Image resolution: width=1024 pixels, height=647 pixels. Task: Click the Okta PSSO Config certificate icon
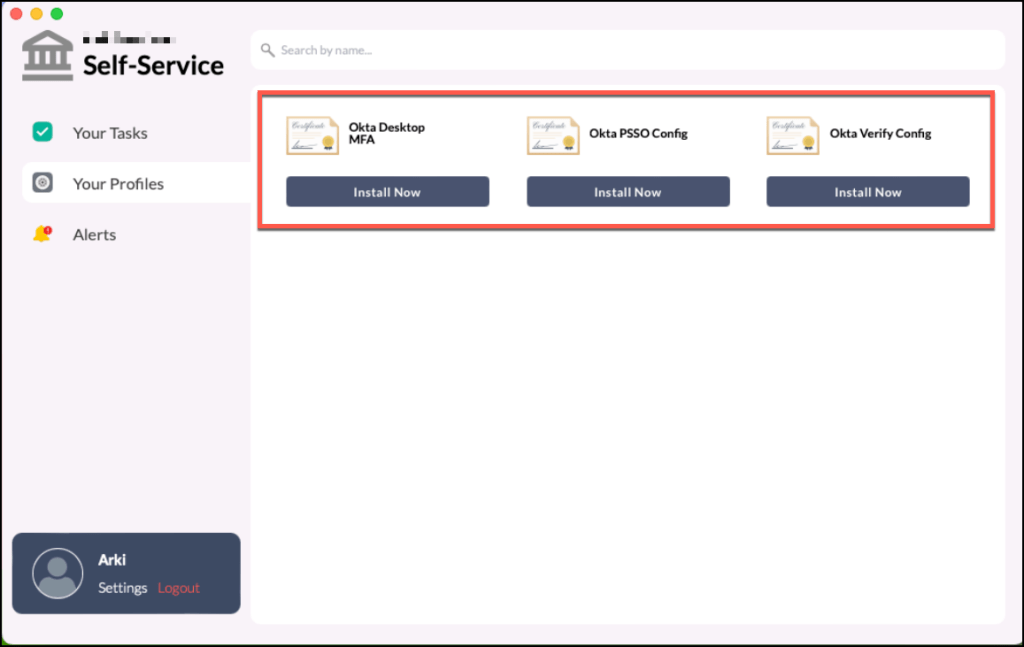click(553, 135)
